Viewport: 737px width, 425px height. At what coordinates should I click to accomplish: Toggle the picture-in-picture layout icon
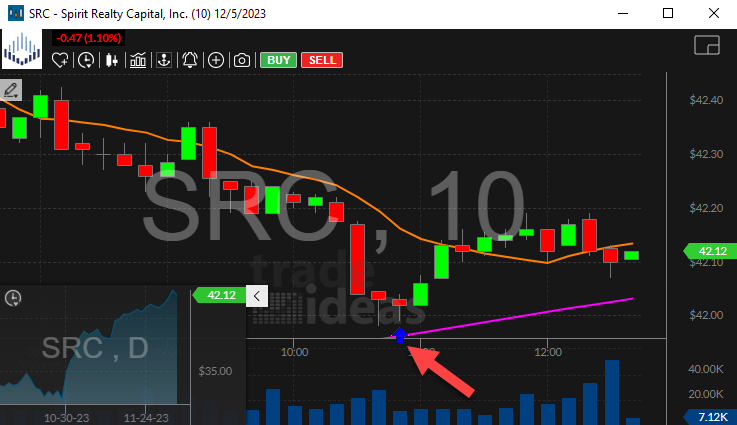coord(707,45)
